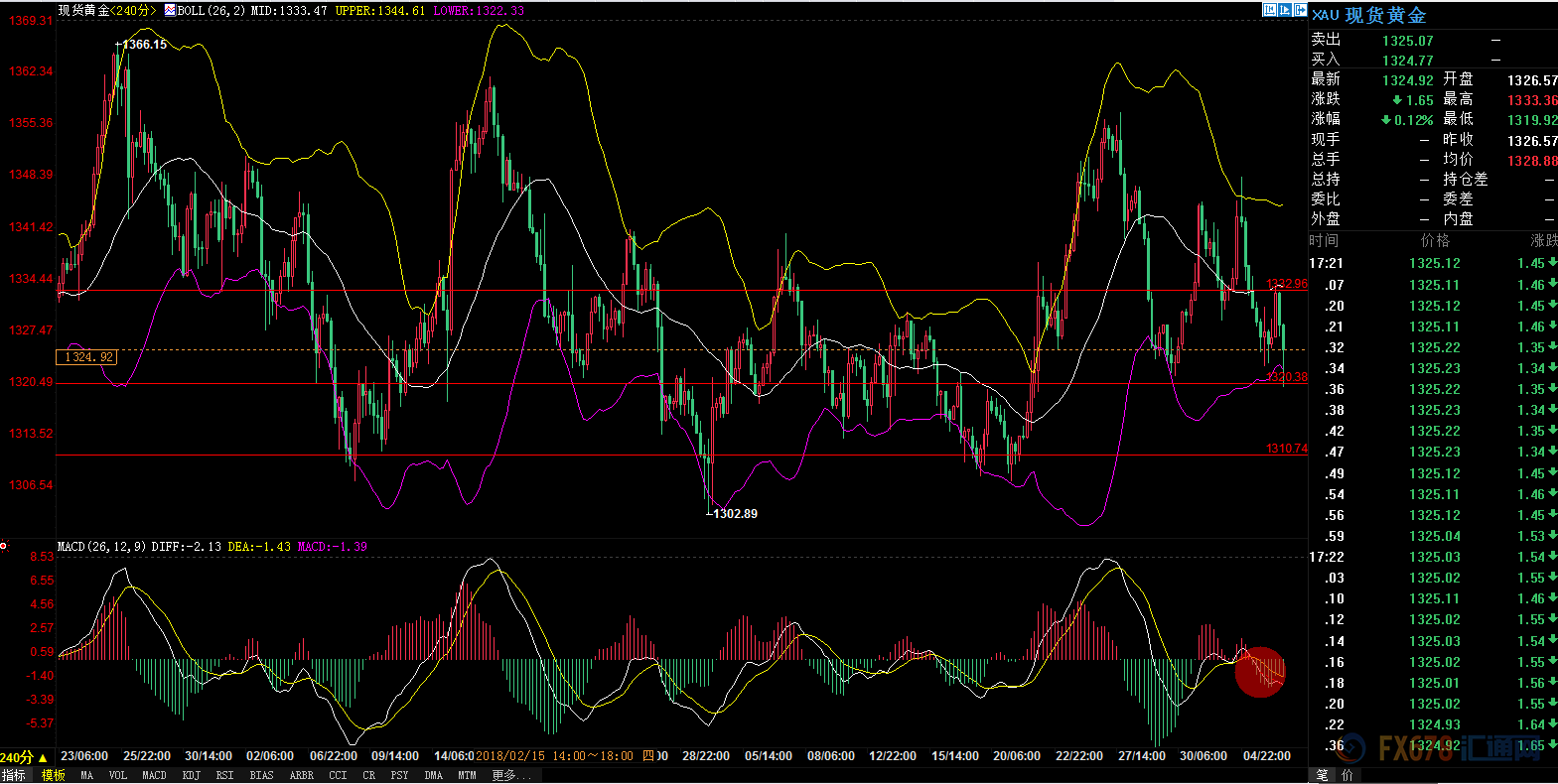The width and height of the screenshot is (1558, 784).
Task: Click the middle blue chart-layout icon at top right
Action: click(1285, 10)
